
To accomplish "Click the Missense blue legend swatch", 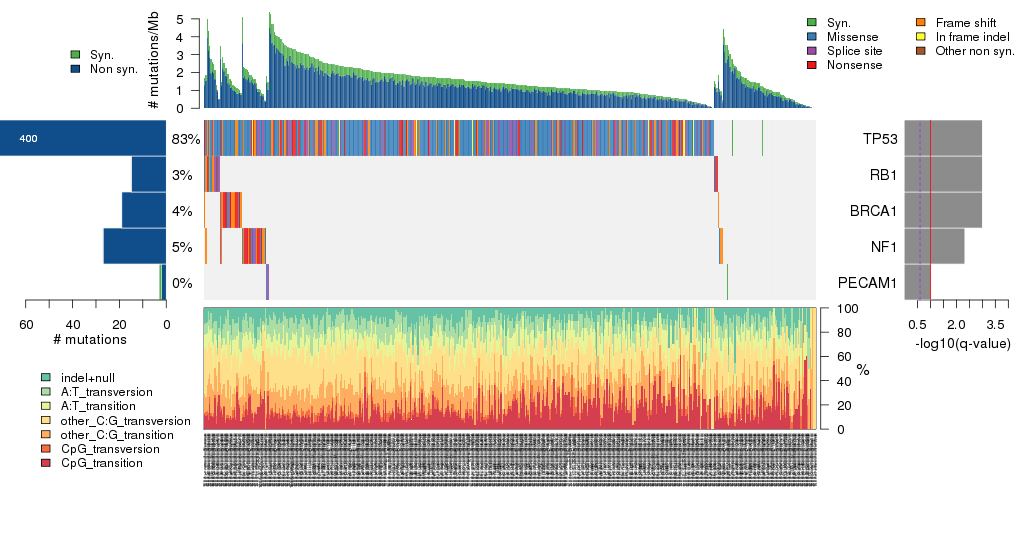I will (811, 36).
